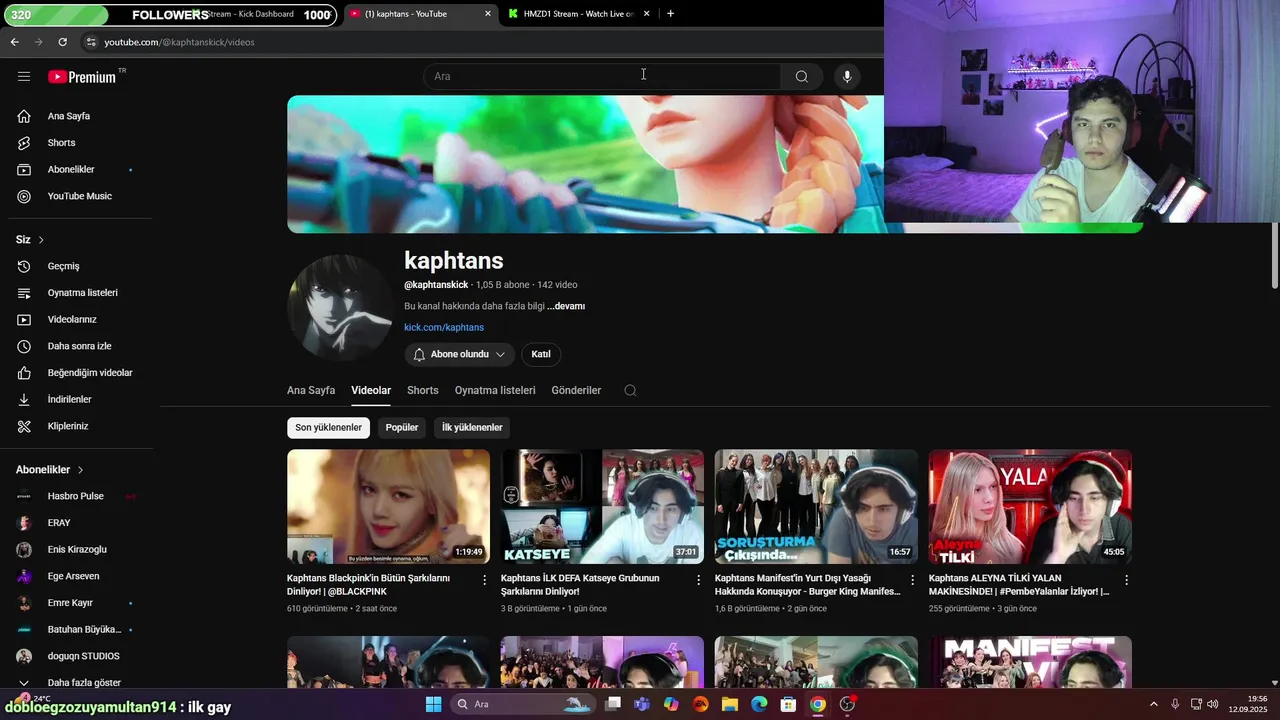
Task: Switch to the Gönderiler channel tab
Action: [576, 390]
